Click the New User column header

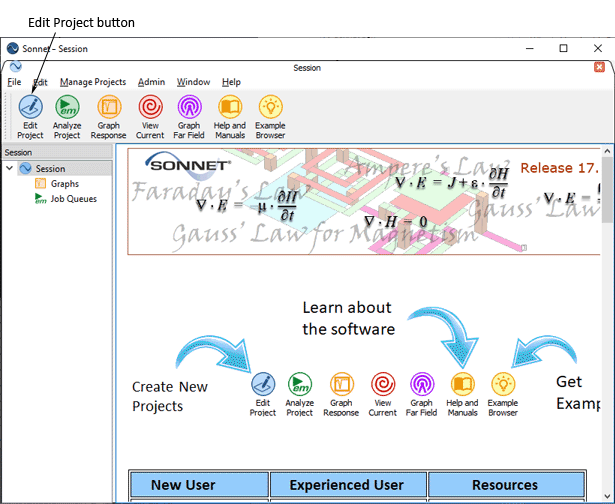coord(199,485)
